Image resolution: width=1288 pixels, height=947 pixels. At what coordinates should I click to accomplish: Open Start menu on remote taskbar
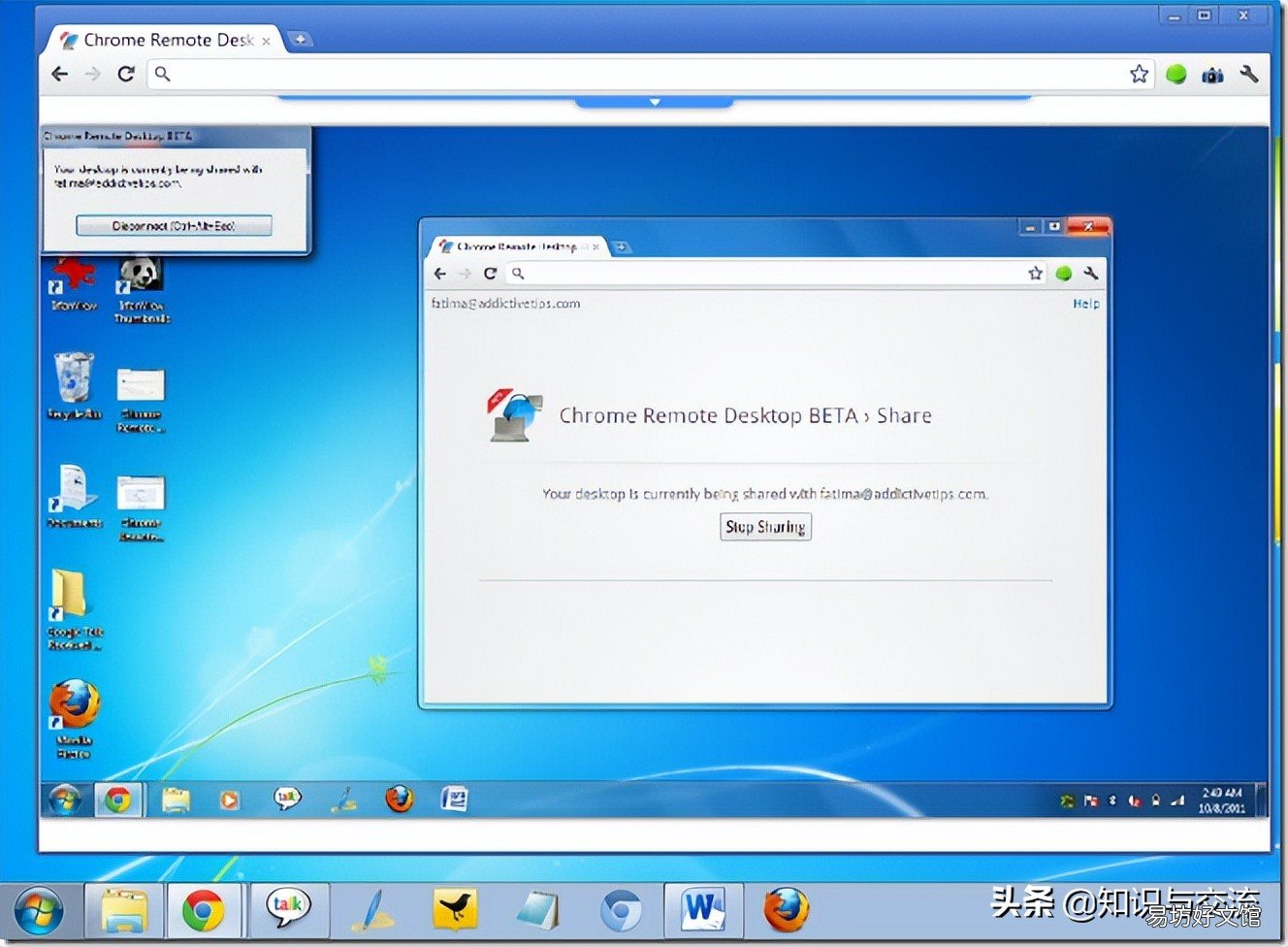pyautogui.click(x=64, y=800)
